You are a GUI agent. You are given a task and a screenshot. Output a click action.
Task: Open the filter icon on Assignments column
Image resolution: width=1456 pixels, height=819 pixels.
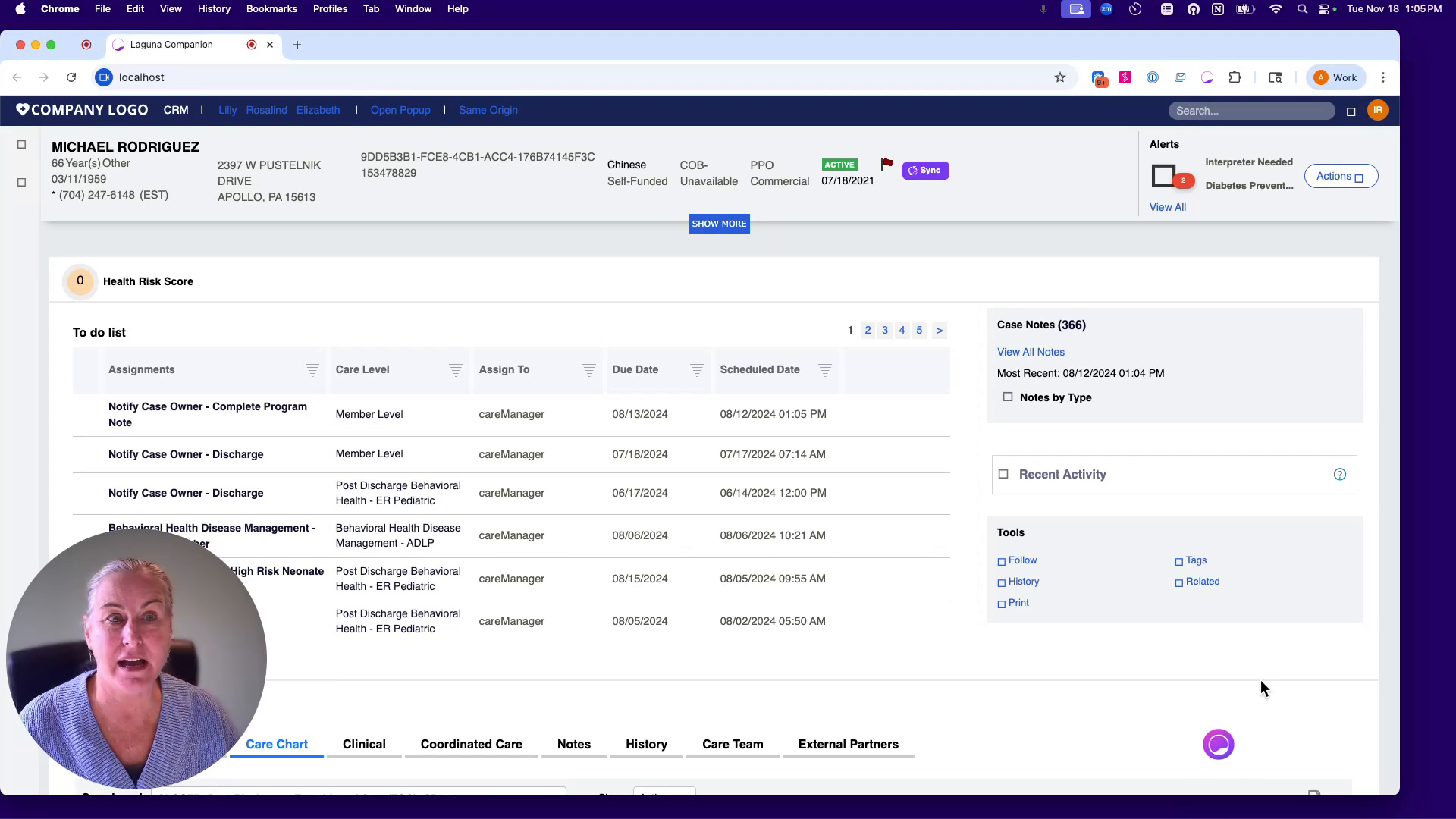click(312, 370)
